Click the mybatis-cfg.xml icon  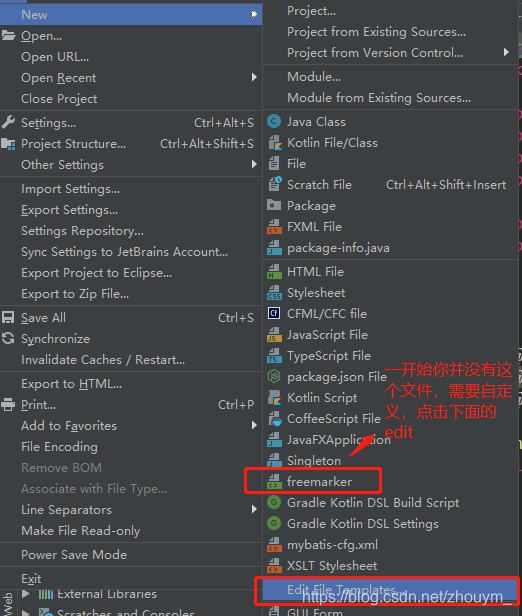274,545
